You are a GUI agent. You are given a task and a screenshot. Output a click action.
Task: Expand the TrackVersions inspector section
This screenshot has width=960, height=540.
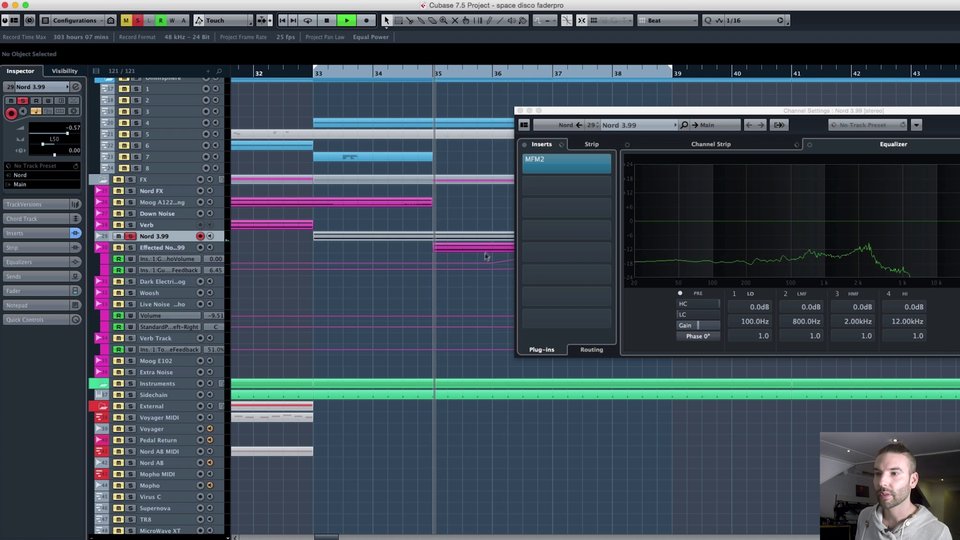(x=42, y=204)
